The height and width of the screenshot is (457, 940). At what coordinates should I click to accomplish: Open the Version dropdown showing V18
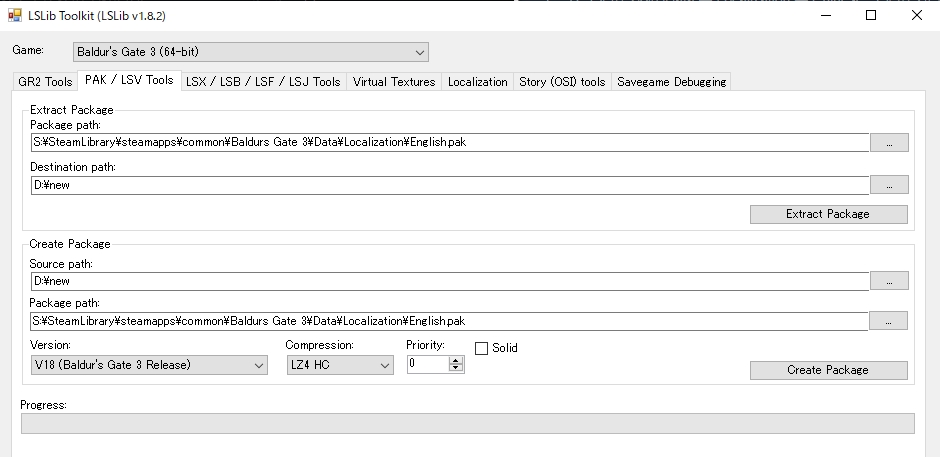tap(149, 365)
